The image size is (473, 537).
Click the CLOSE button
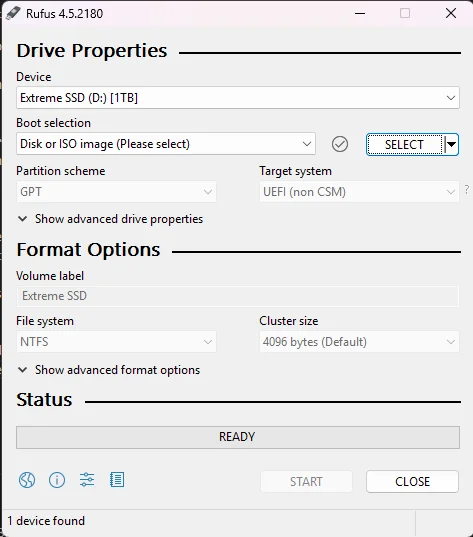pyautogui.click(x=412, y=482)
